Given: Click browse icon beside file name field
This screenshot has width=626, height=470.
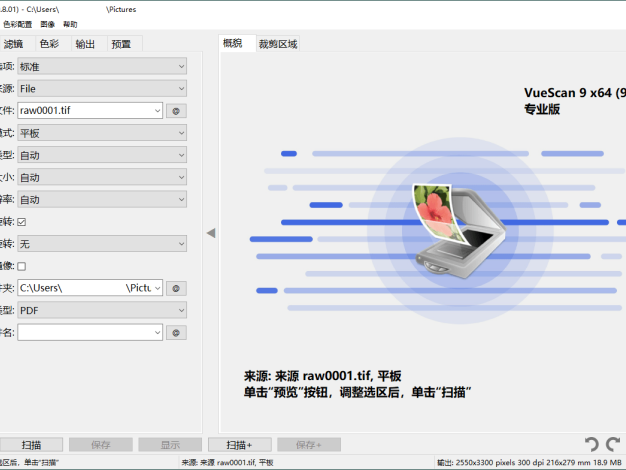Looking at the screenshot, I should [x=176, y=333].
